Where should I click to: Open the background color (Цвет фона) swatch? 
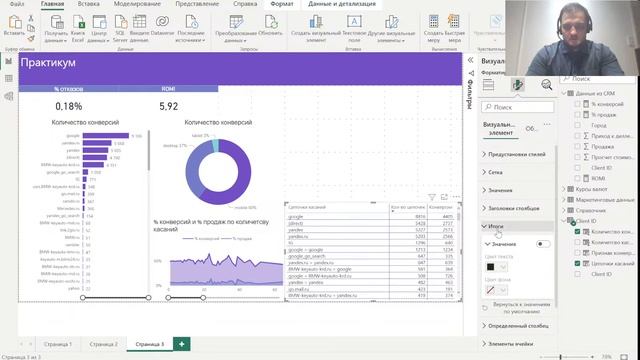tap(496, 290)
